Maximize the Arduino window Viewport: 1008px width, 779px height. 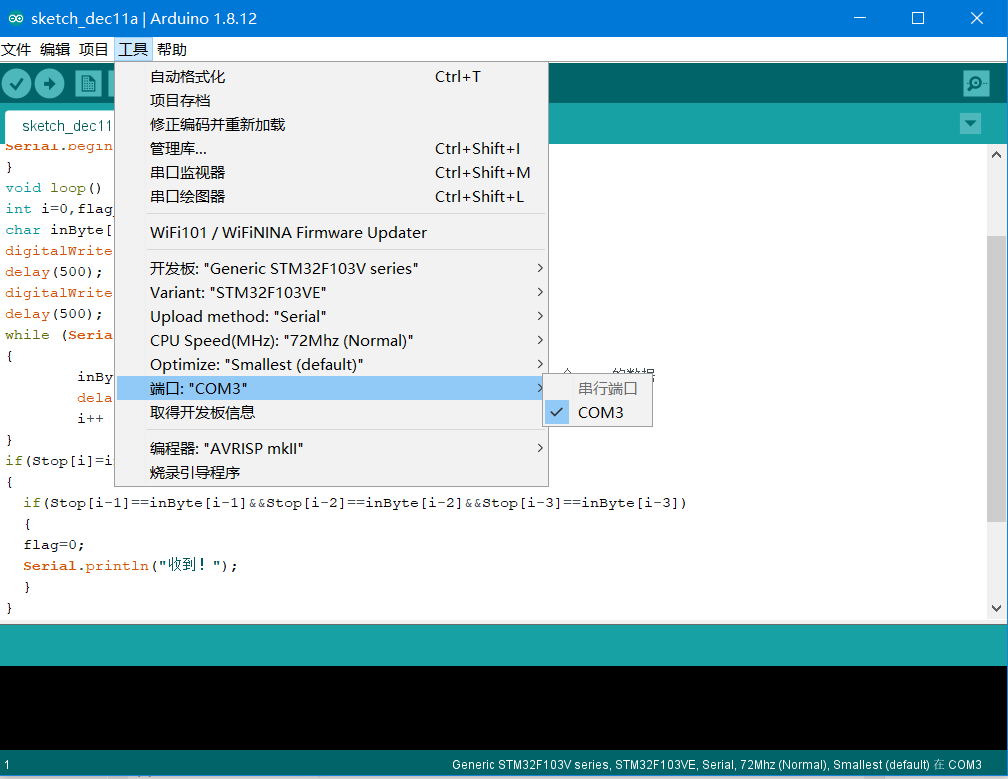[918, 18]
